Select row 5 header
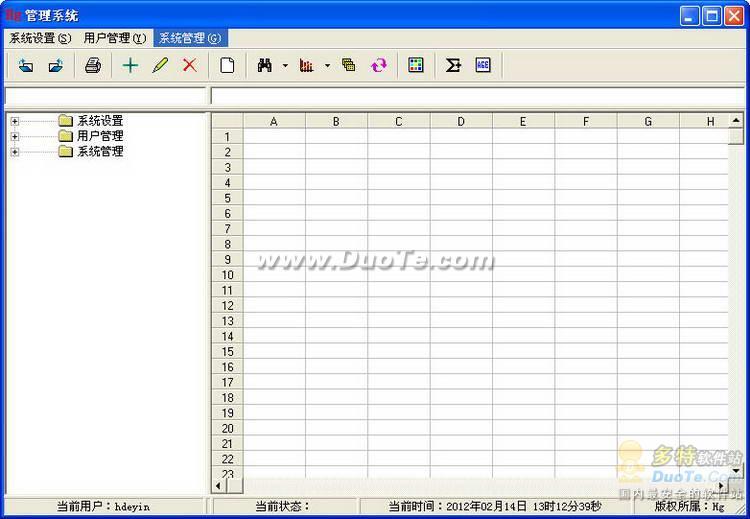750x519 pixels. [228, 198]
